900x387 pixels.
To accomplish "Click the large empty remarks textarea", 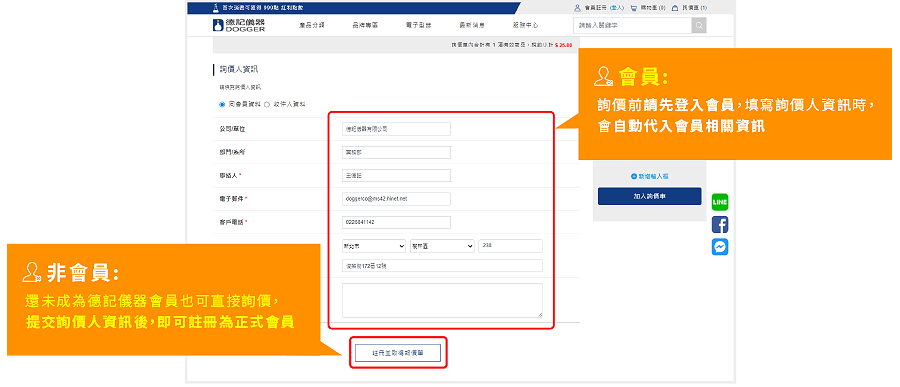I will pos(442,300).
